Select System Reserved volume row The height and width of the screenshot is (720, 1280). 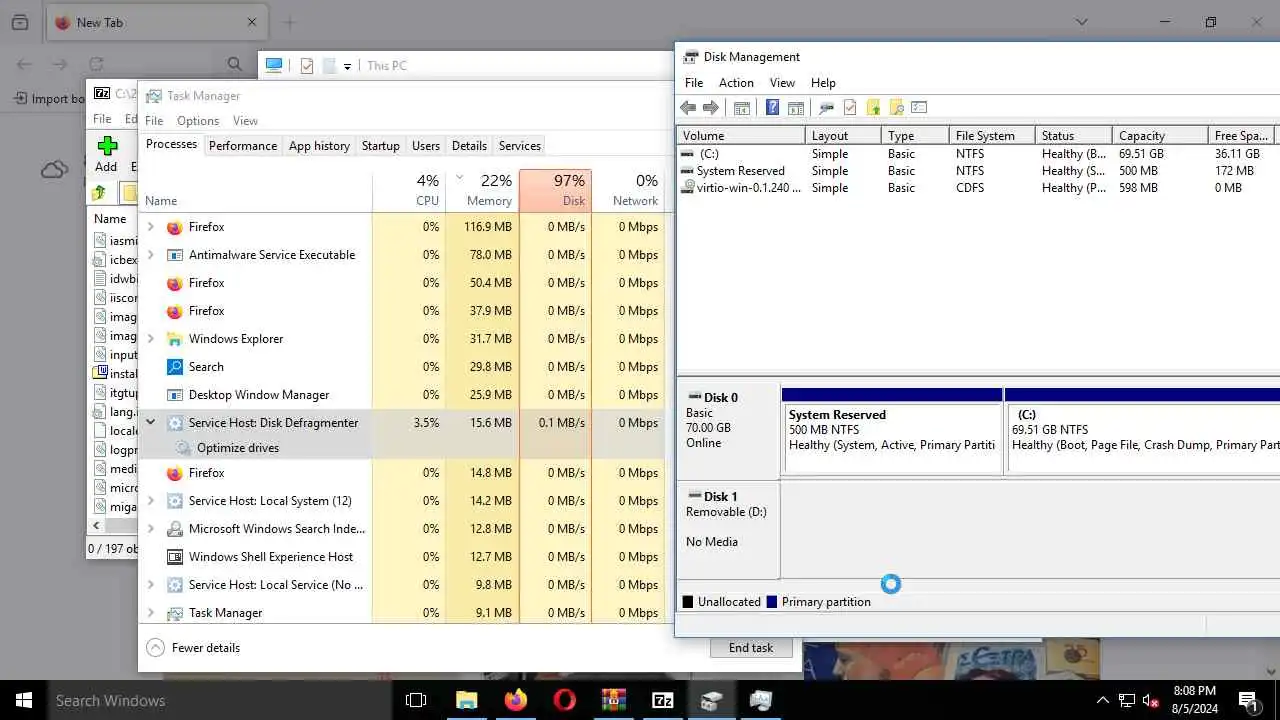(978, 171)
